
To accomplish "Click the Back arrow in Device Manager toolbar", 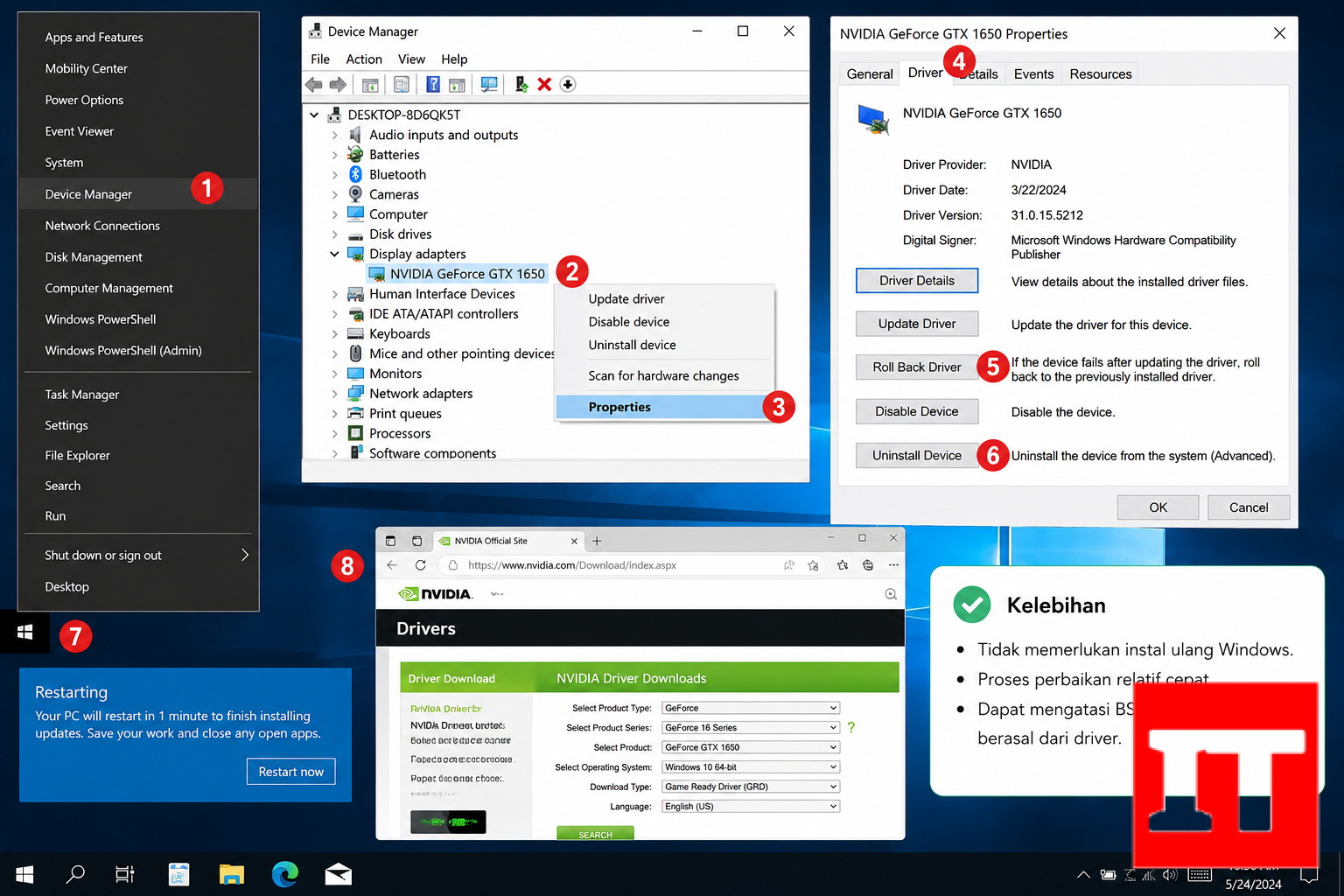I will (x=313, y=85).
